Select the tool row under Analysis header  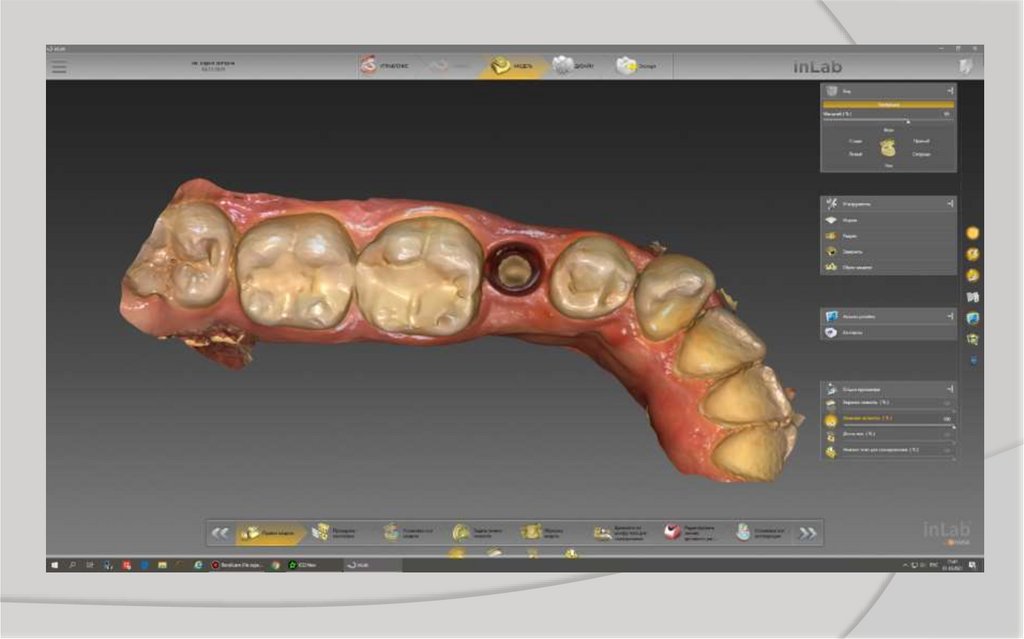click(888, 333)
